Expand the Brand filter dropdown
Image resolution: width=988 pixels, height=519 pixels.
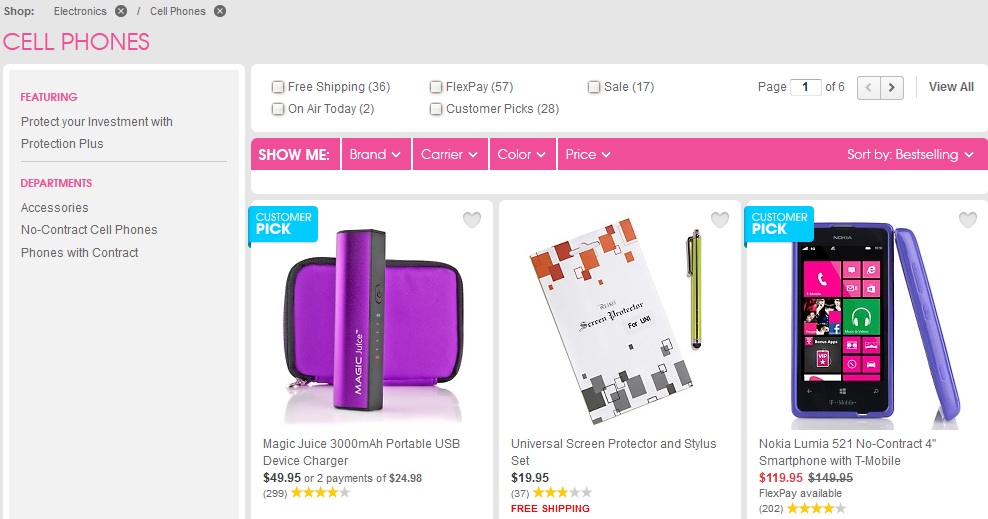pyautogui.click(x=375, y=154)
